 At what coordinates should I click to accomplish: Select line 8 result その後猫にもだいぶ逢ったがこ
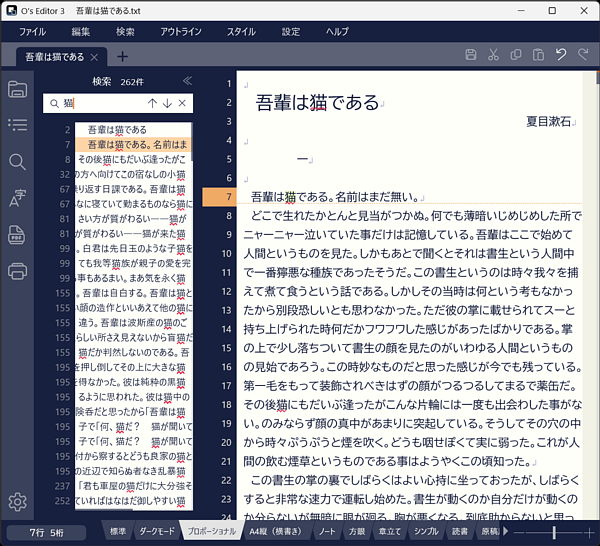[133, 160]
